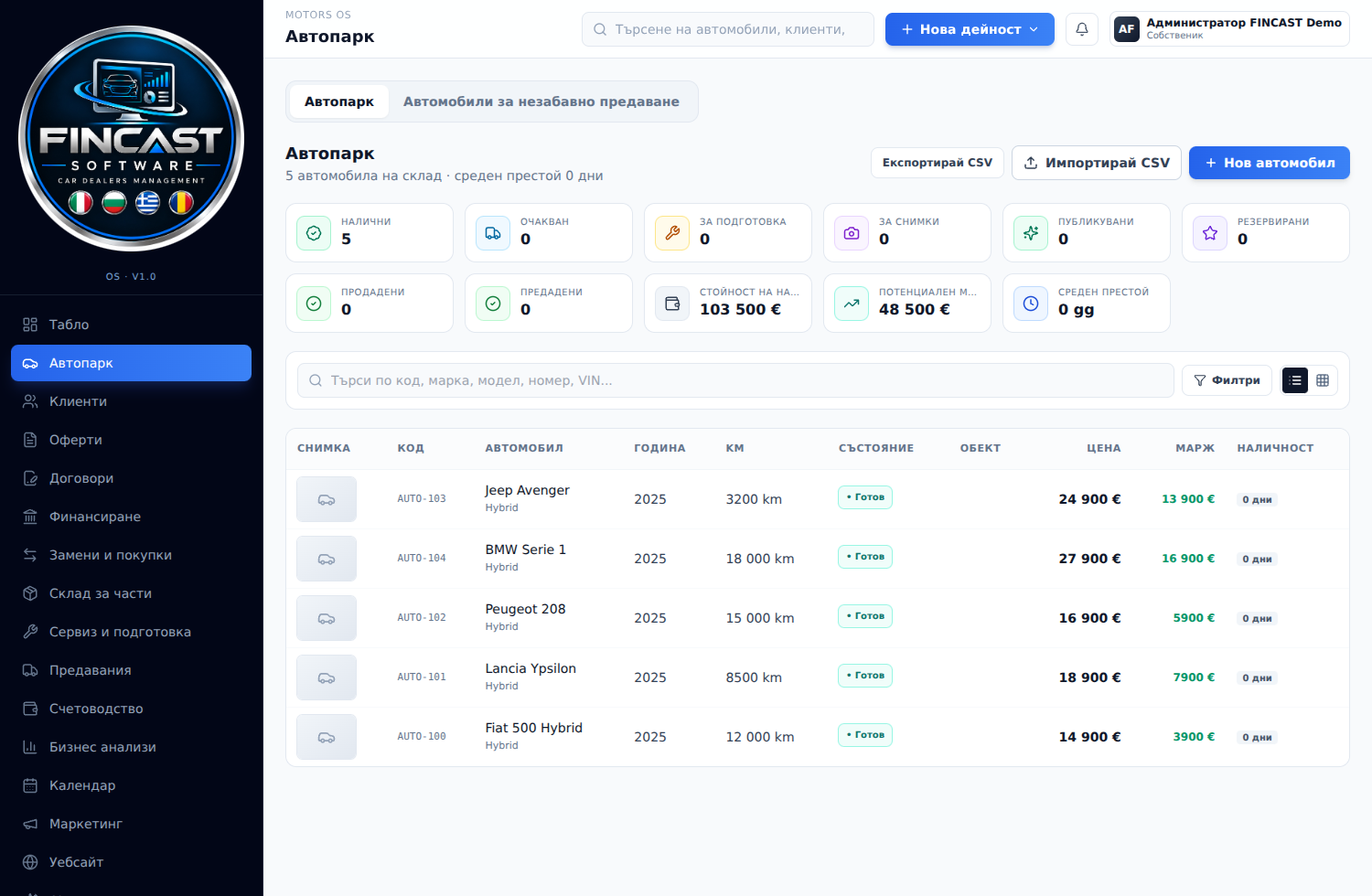
Task: Click the 27 900 € price cell
Action: [x=1089, y=559]
